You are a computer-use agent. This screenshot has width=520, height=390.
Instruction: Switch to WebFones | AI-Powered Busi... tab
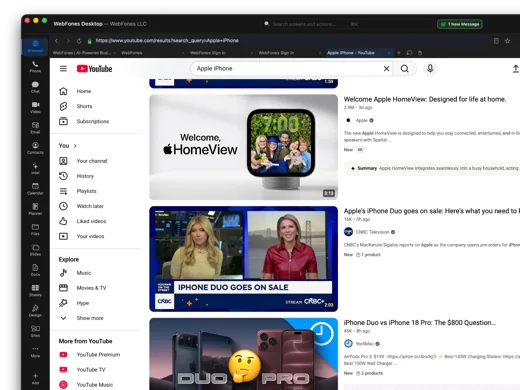click(x=84, y=53)
